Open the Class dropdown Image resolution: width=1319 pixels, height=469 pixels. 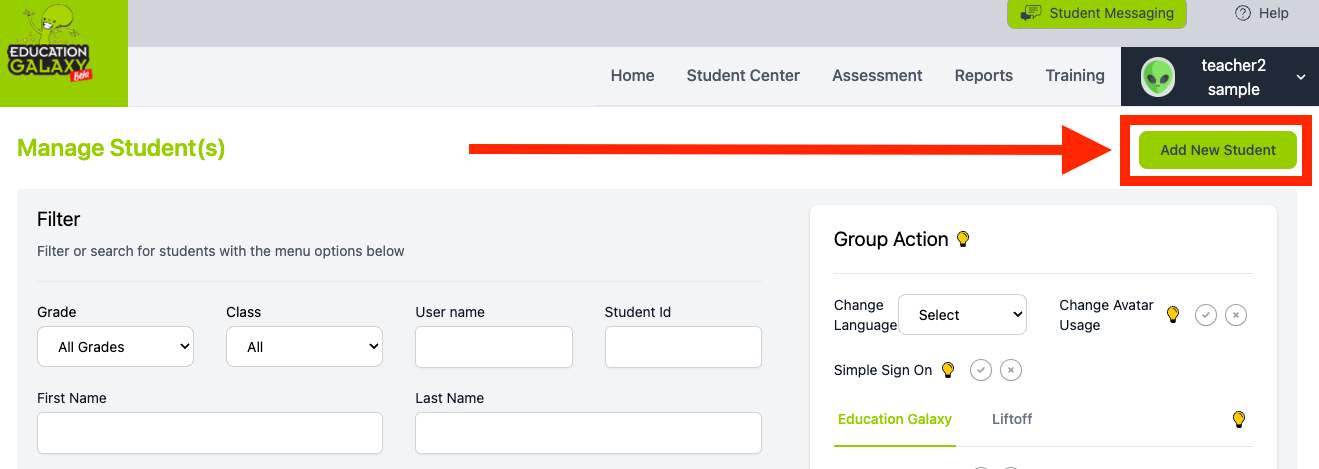pos(304,347)
